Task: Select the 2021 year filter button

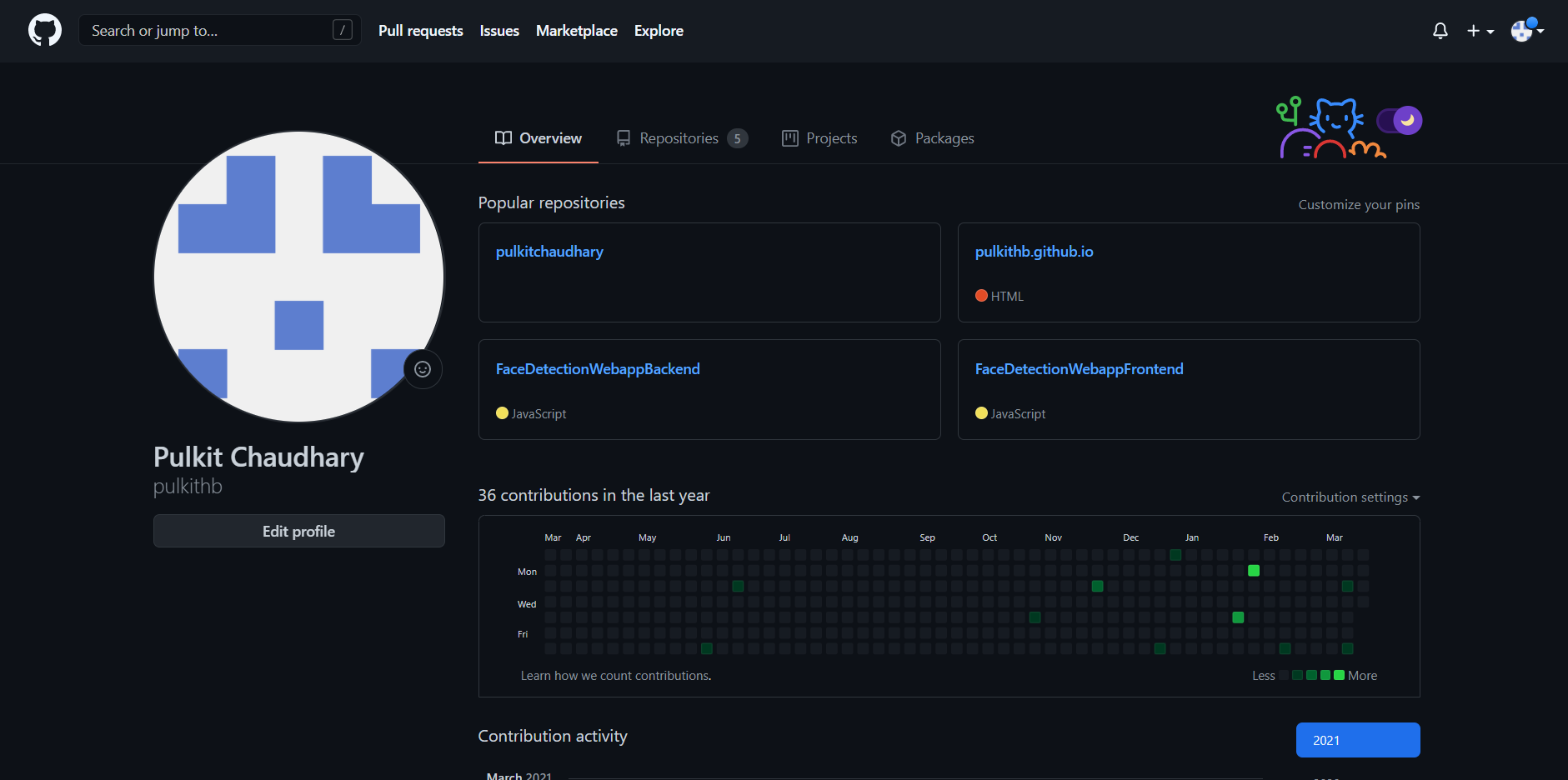Action: 1358,740
